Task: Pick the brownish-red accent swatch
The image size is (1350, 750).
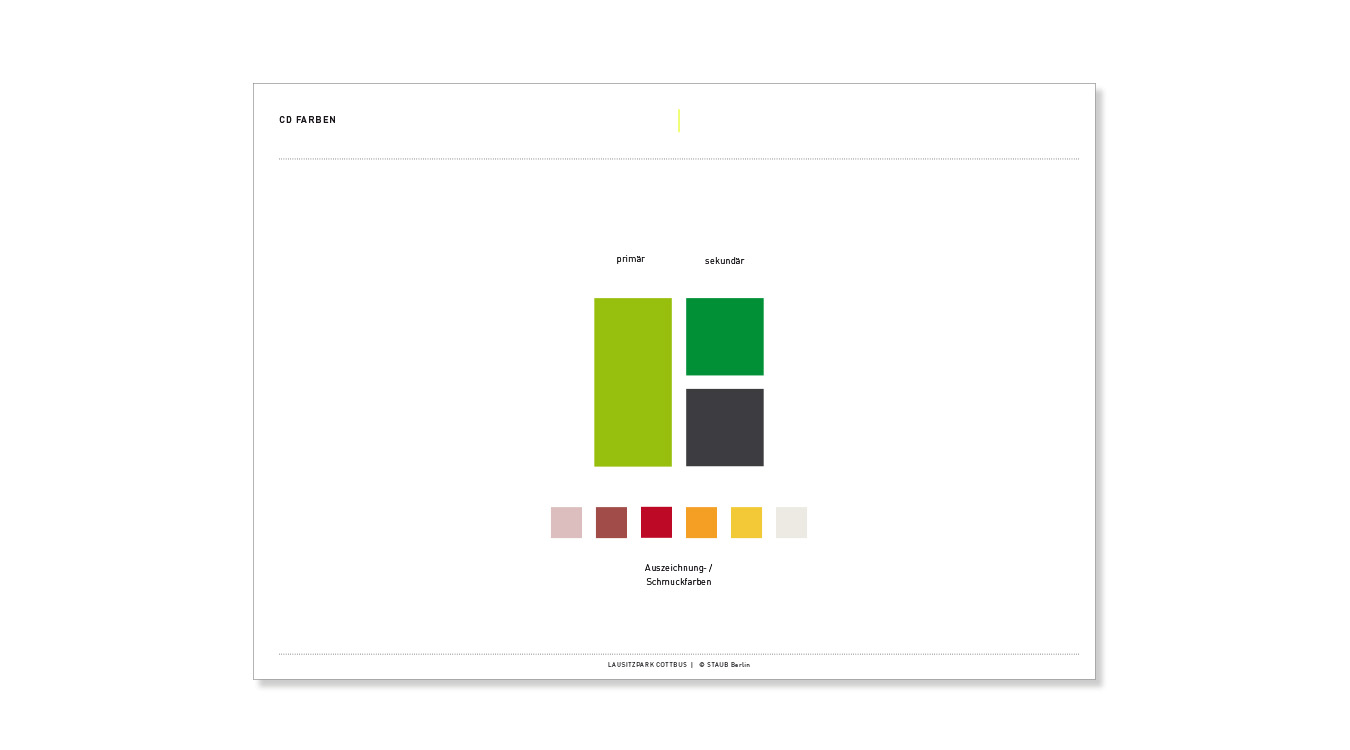Action: [611, 522]
